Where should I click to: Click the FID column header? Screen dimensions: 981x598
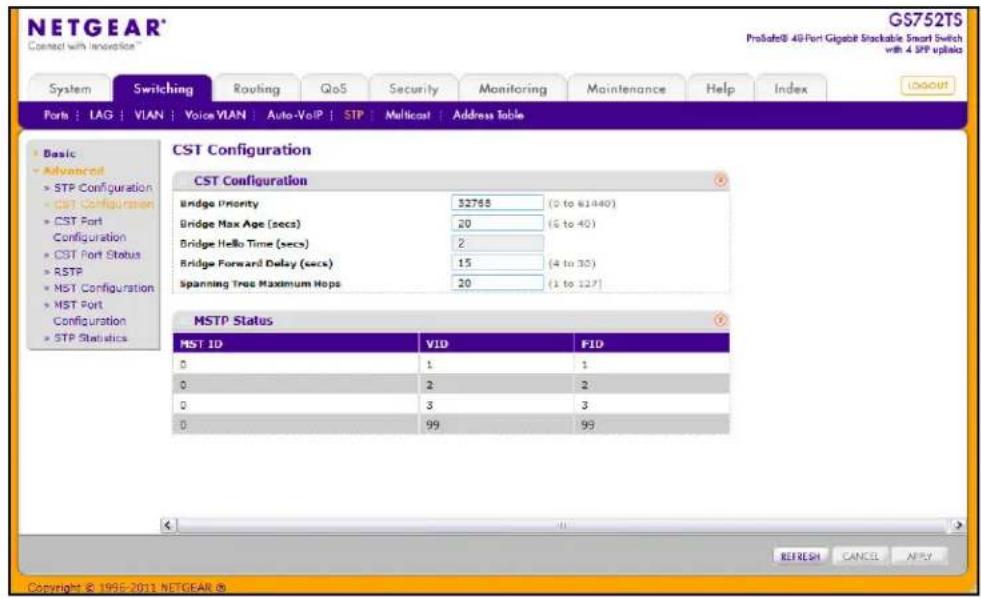[x=651, y=343]
